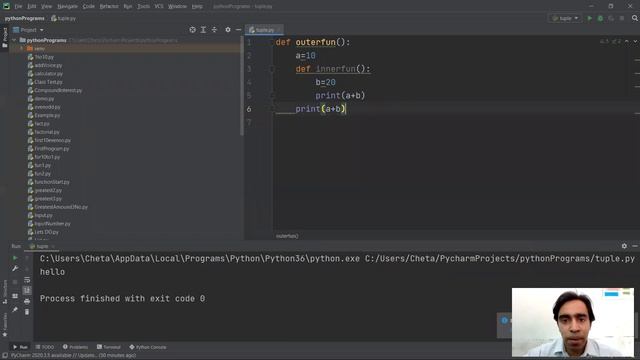Open the Problems tool window
640x360 pixels.
[x=76, y=347]
